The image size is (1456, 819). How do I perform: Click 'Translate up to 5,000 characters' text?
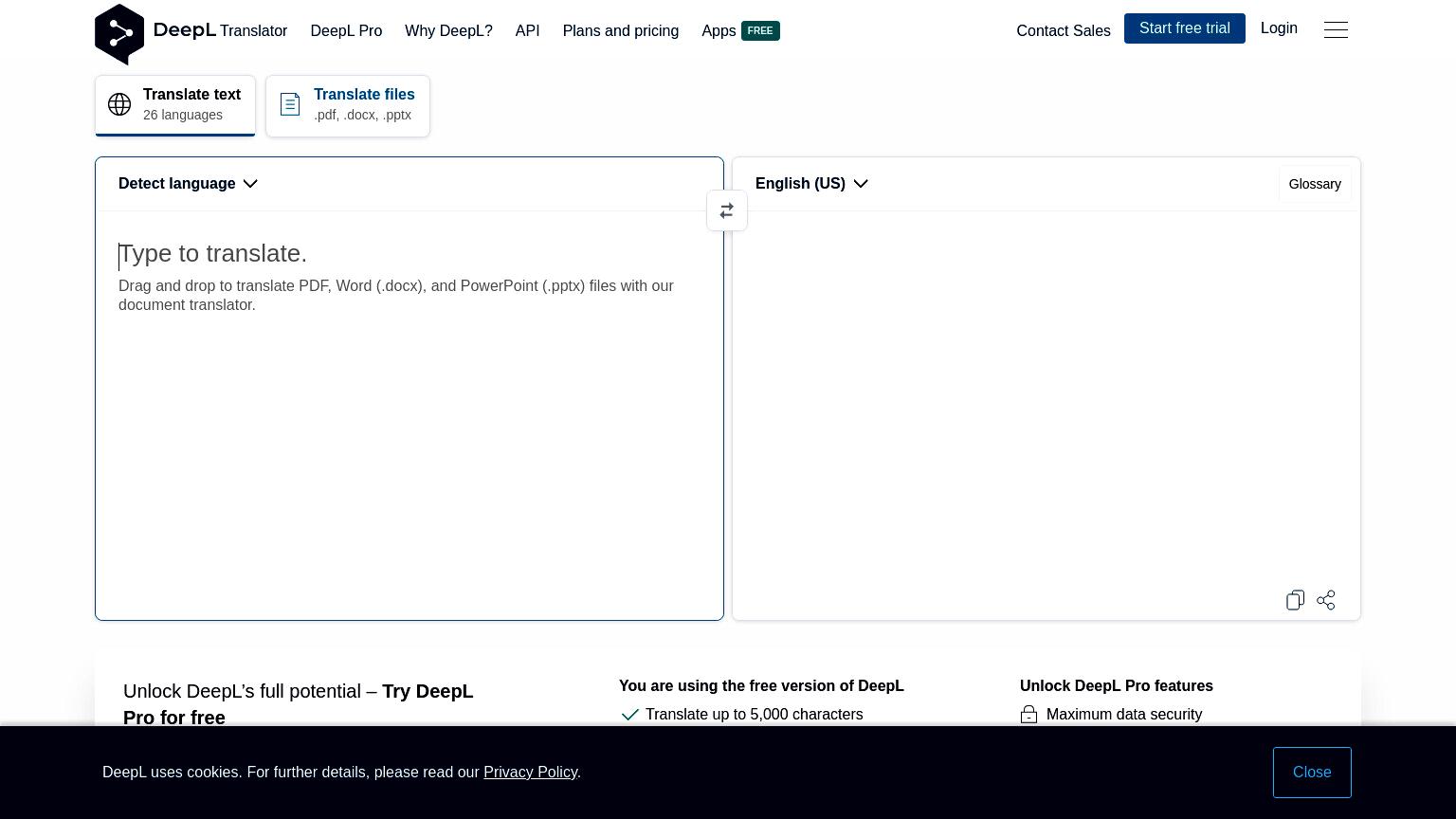coord(755,715)
